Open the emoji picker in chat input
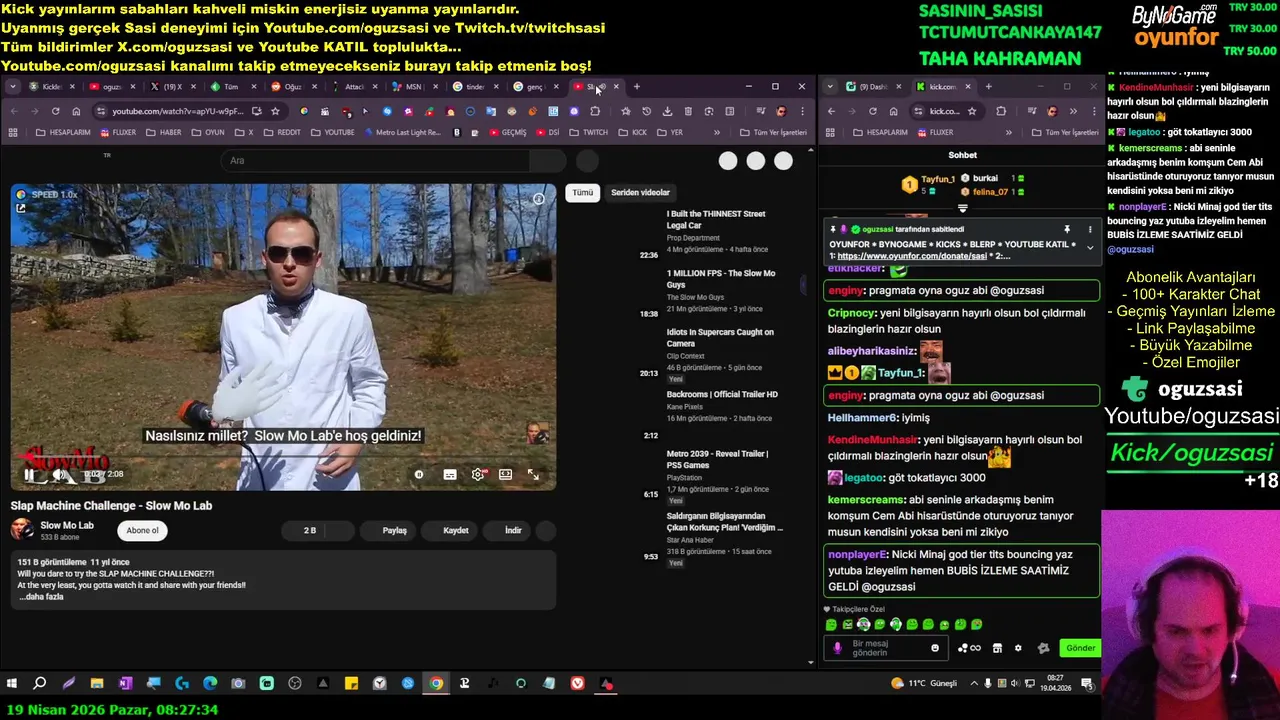The image size is (1280, 720). 935,648
